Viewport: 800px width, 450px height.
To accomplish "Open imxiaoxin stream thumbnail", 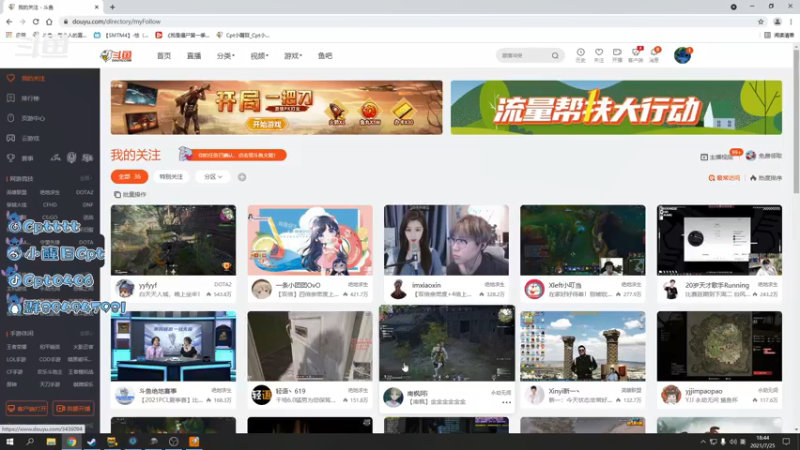I will [x=446, y=240].
